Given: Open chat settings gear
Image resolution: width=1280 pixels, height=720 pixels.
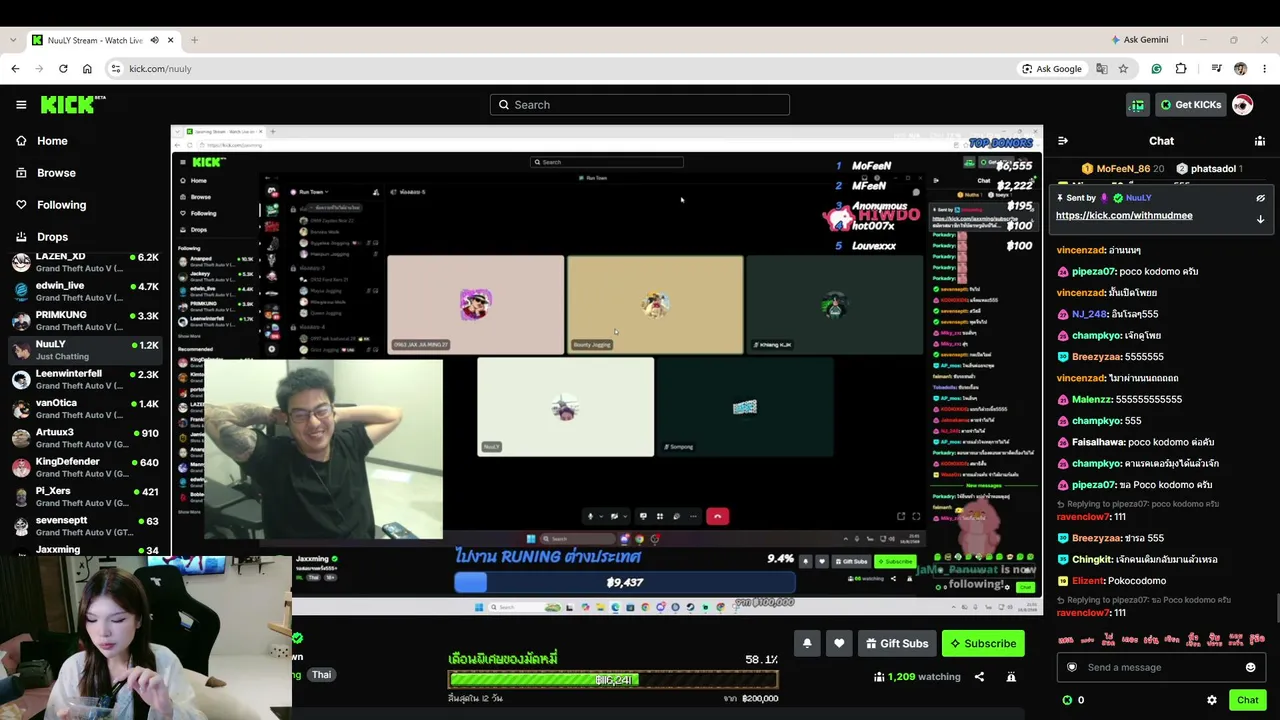Looking at the screenshot, I should coord(1212,700).
